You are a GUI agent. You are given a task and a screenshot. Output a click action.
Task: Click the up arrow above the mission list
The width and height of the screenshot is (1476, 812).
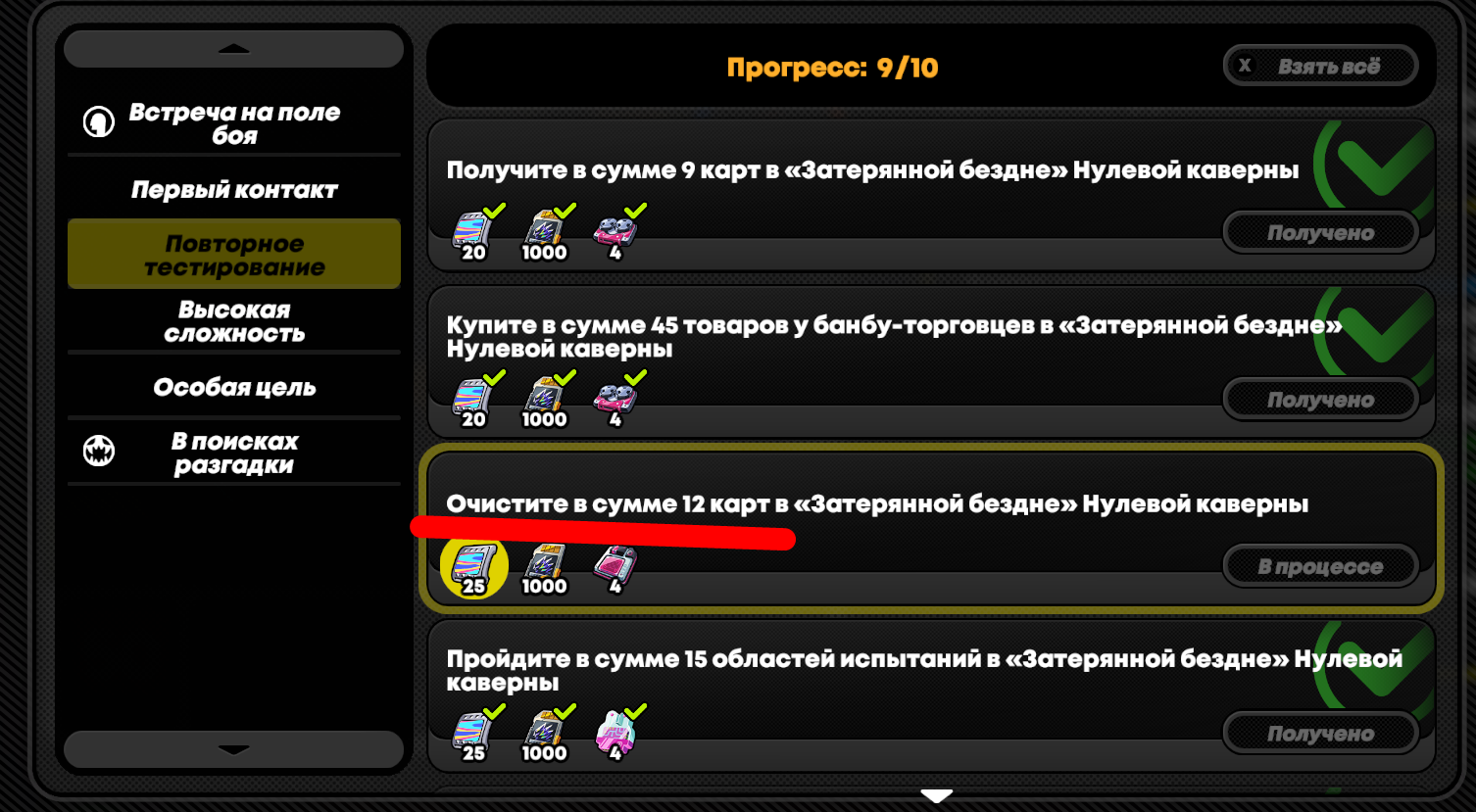tap(234, 49)
